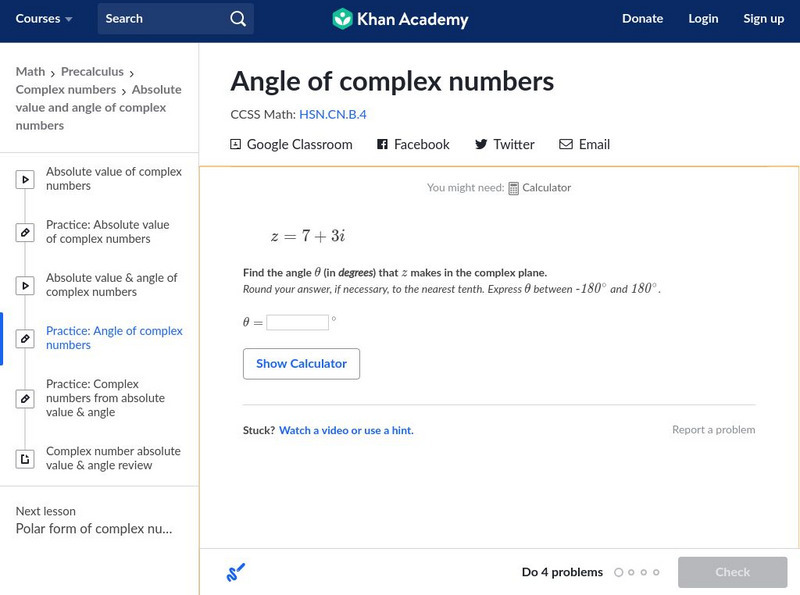Open Absolute value of complex numbers video

pyautogui.click(x=114, y=179)
